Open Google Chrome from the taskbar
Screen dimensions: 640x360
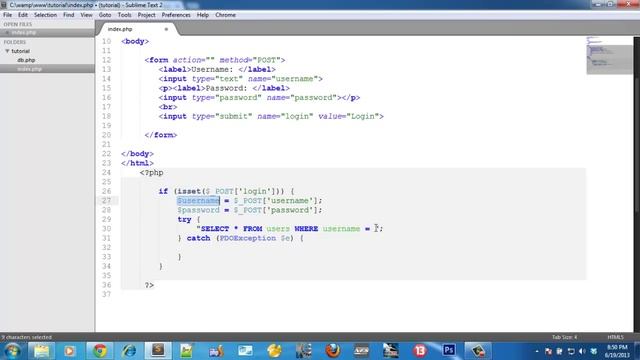coord(100,351)
